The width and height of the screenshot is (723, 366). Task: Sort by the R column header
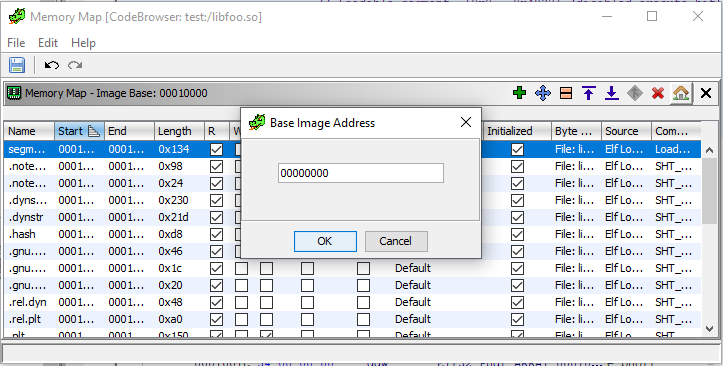pyautogui.click(x=217, y=131)
